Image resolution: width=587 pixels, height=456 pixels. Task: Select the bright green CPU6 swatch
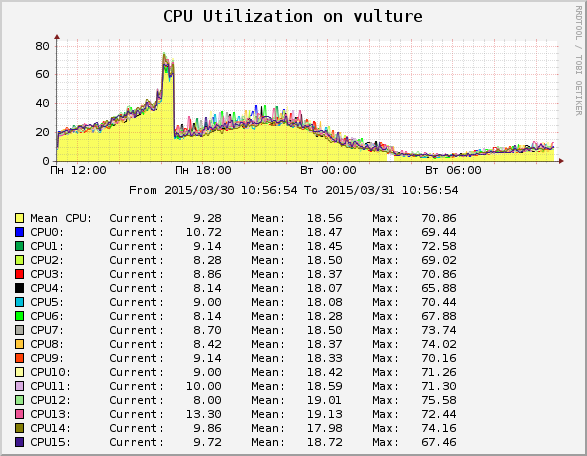tap(19, 316)
